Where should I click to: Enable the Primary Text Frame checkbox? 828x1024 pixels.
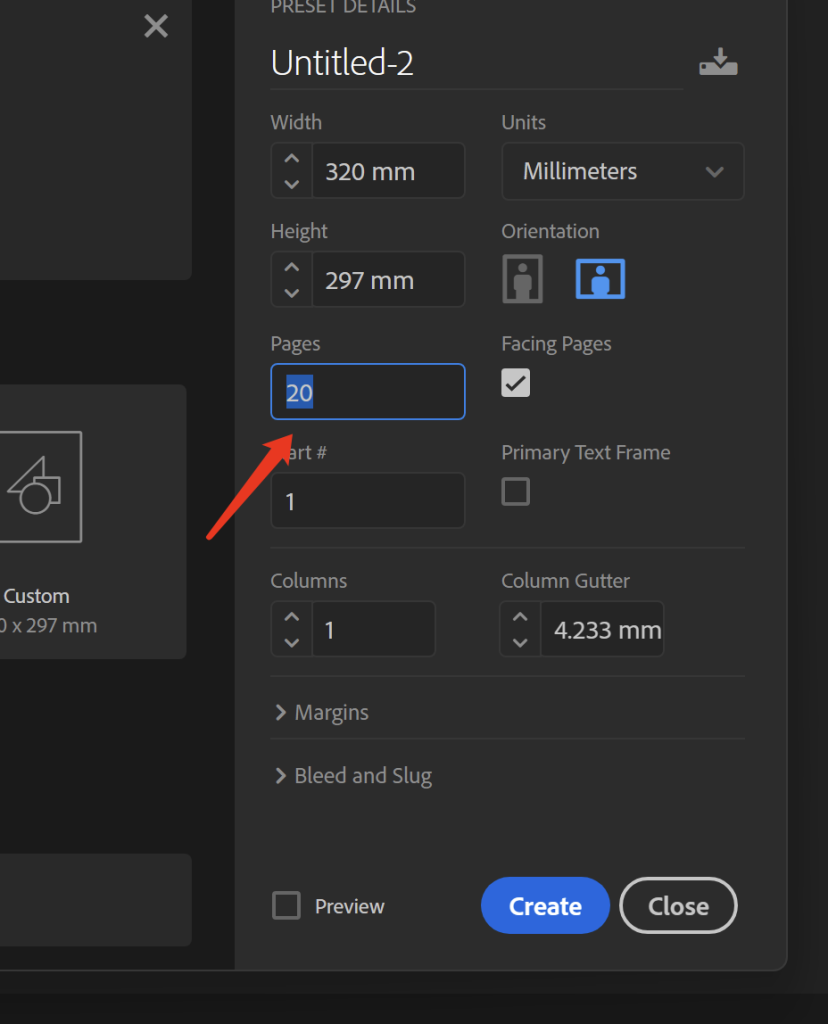point(516,492)
